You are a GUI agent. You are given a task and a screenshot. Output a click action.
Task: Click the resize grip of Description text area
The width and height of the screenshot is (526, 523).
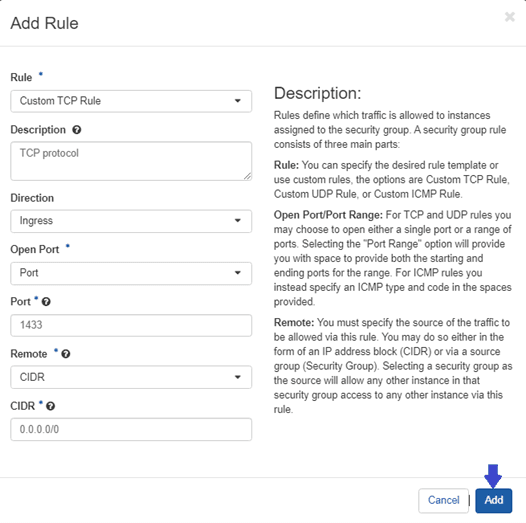point(248,176)
